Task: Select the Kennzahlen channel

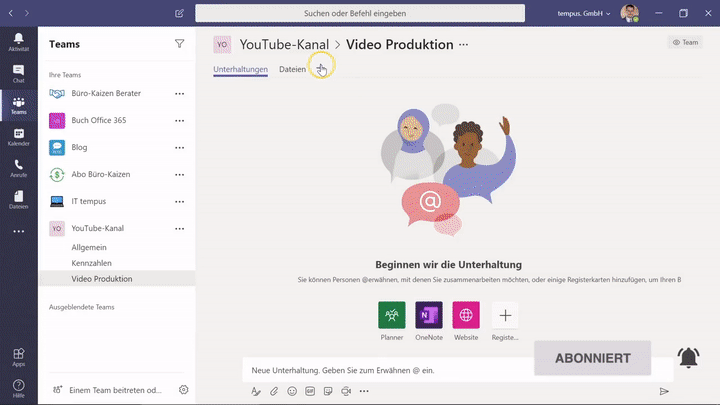Action: click(91, 263)
